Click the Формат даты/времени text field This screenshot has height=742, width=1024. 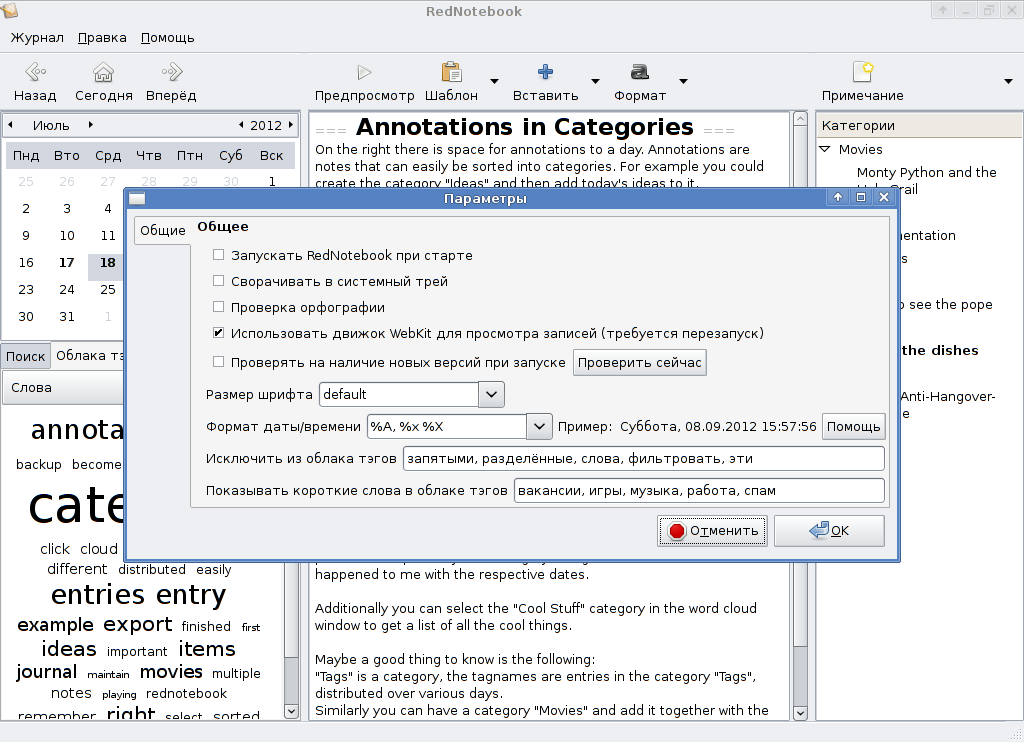pos(447,427)
